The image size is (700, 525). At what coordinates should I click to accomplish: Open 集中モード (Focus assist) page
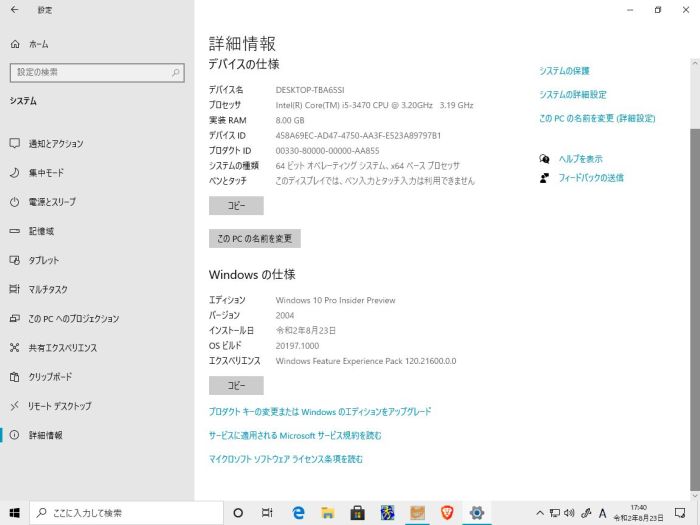46,172
